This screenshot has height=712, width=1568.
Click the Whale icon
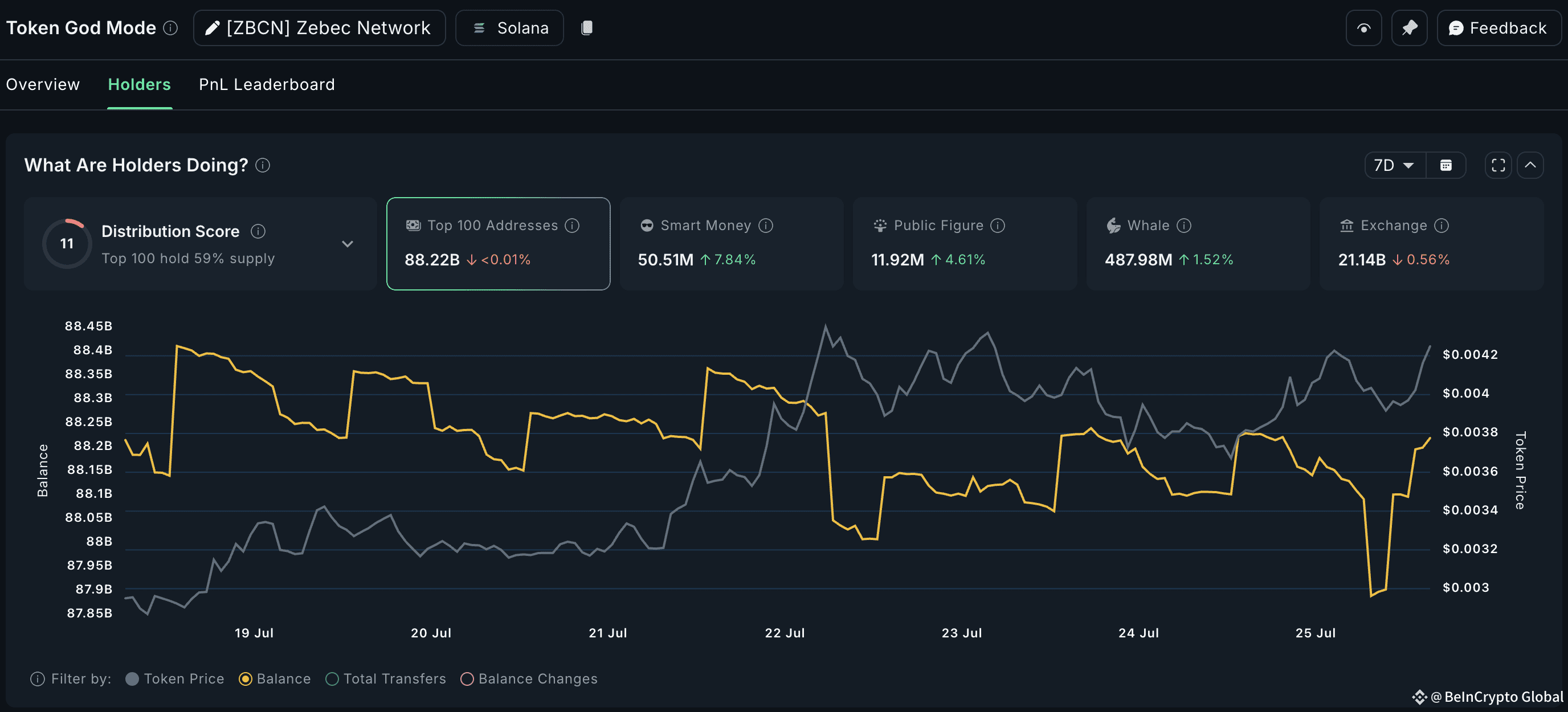tap(1113, 226)
